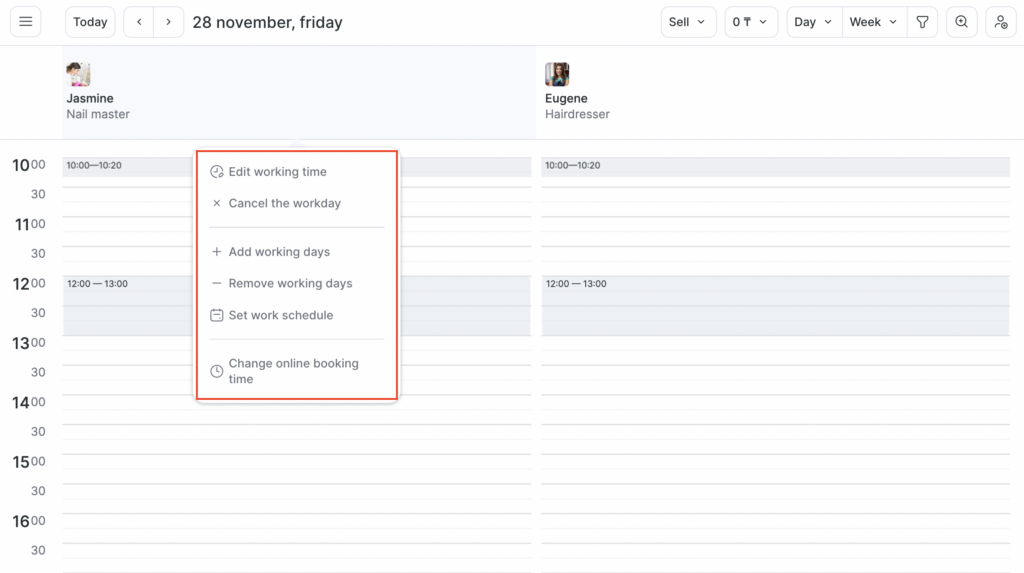
Task: Click Jasmine's avatar photo
Action: 78,74
